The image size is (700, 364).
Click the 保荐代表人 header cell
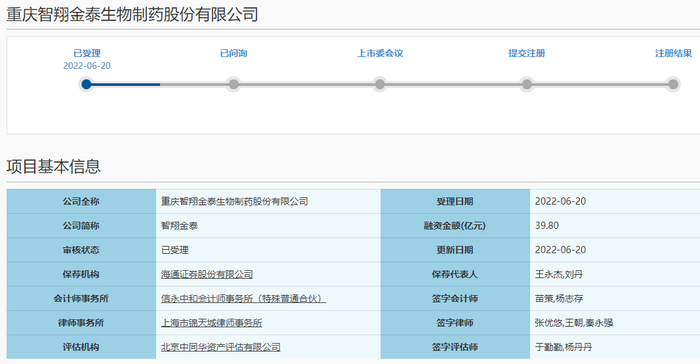[x=455, y=274]
